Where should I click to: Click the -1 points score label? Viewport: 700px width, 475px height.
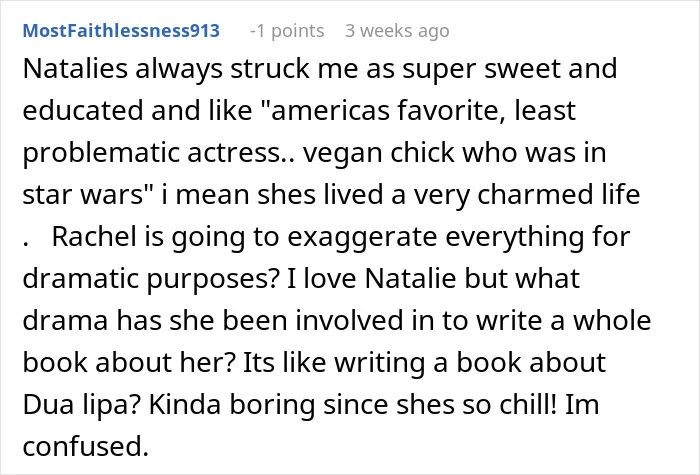point(287,31)
